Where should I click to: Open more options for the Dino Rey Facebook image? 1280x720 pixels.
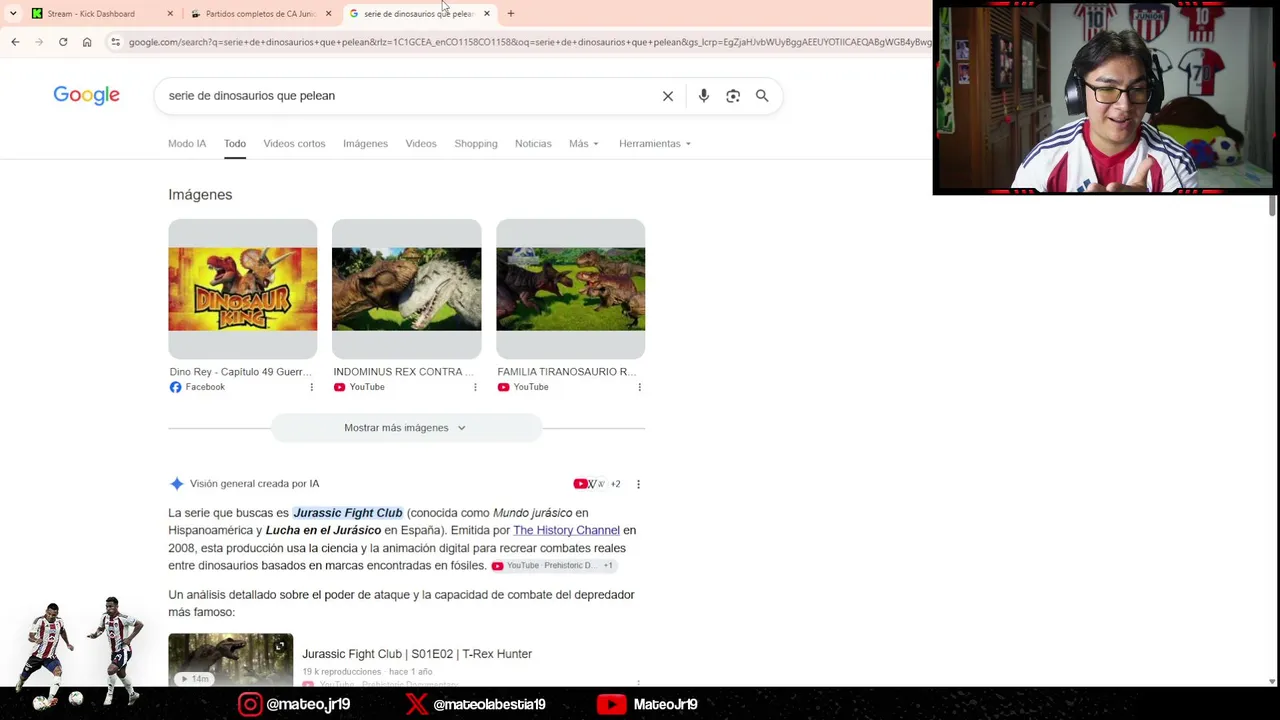coord(311,387)
